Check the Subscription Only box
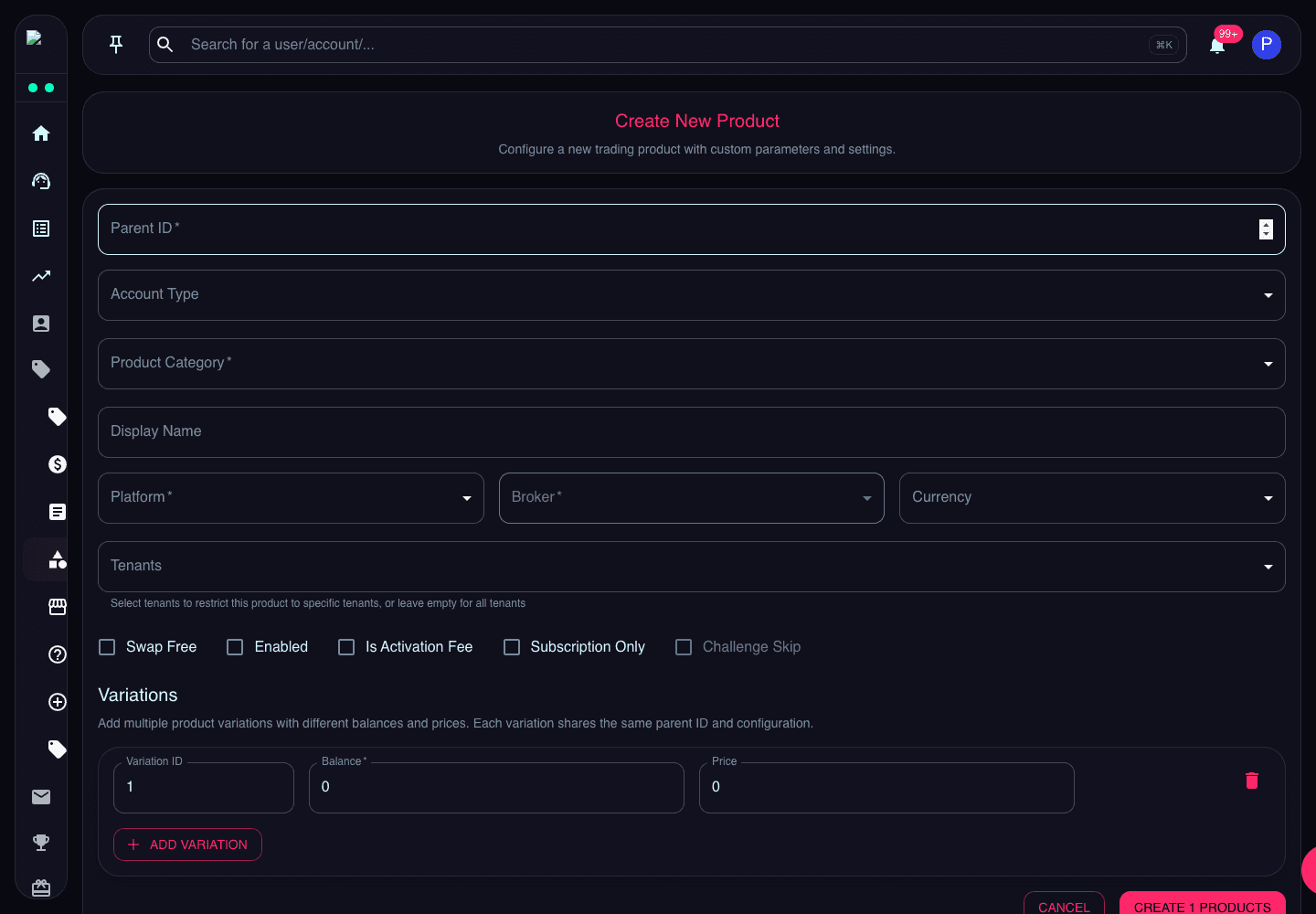Image resolution: width=1316 pixels, height=914 pixels. [x=512, y=647]
